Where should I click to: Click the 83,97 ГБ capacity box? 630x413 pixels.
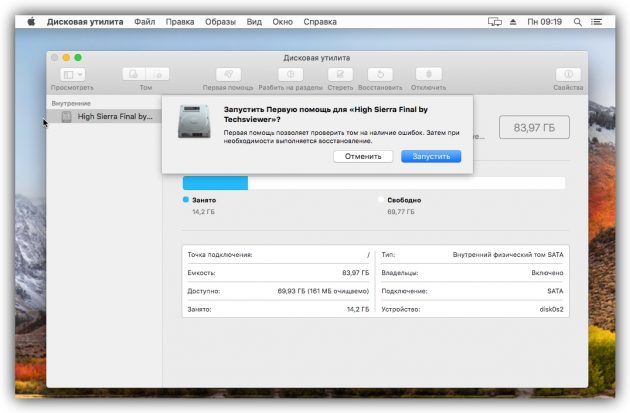533,128
